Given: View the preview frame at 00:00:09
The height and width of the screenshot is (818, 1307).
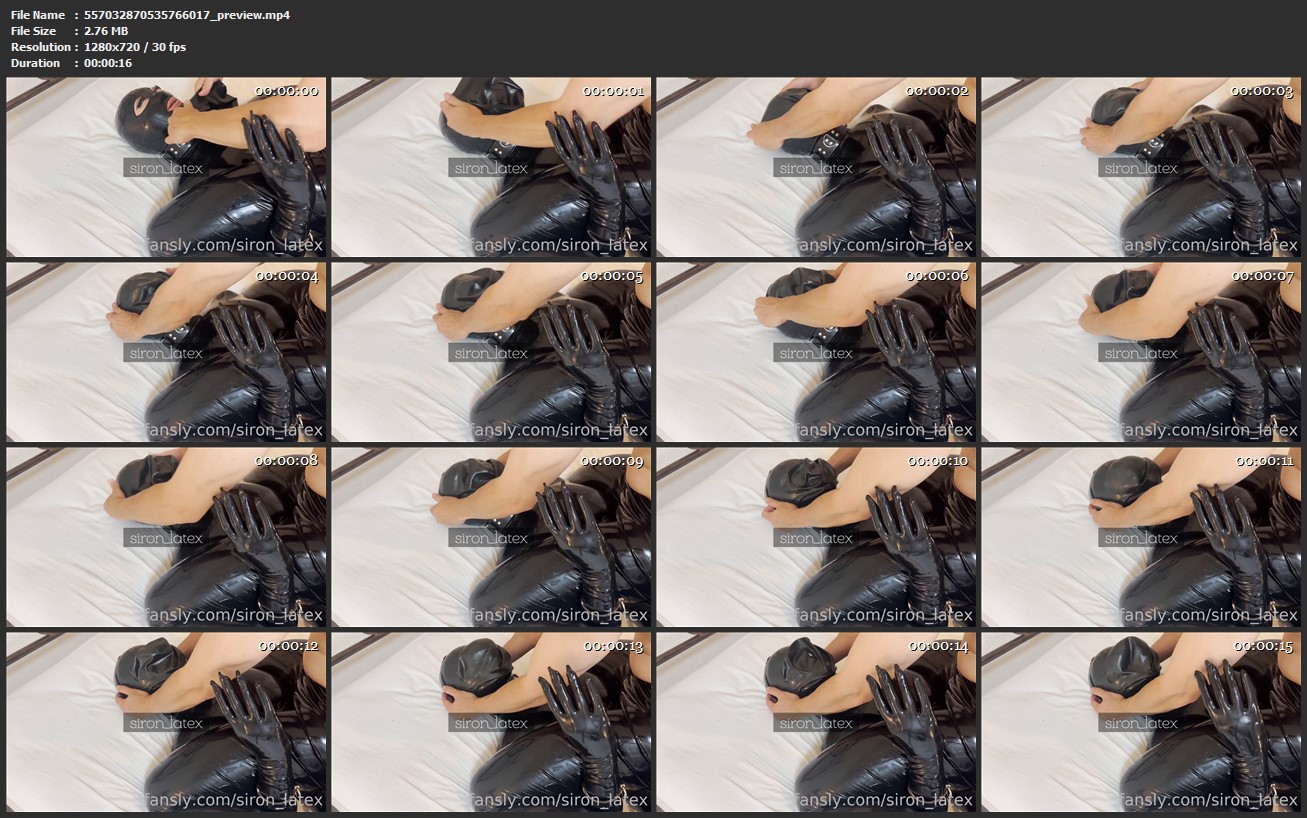Looking at the screenshot, I should coord(491,537).
